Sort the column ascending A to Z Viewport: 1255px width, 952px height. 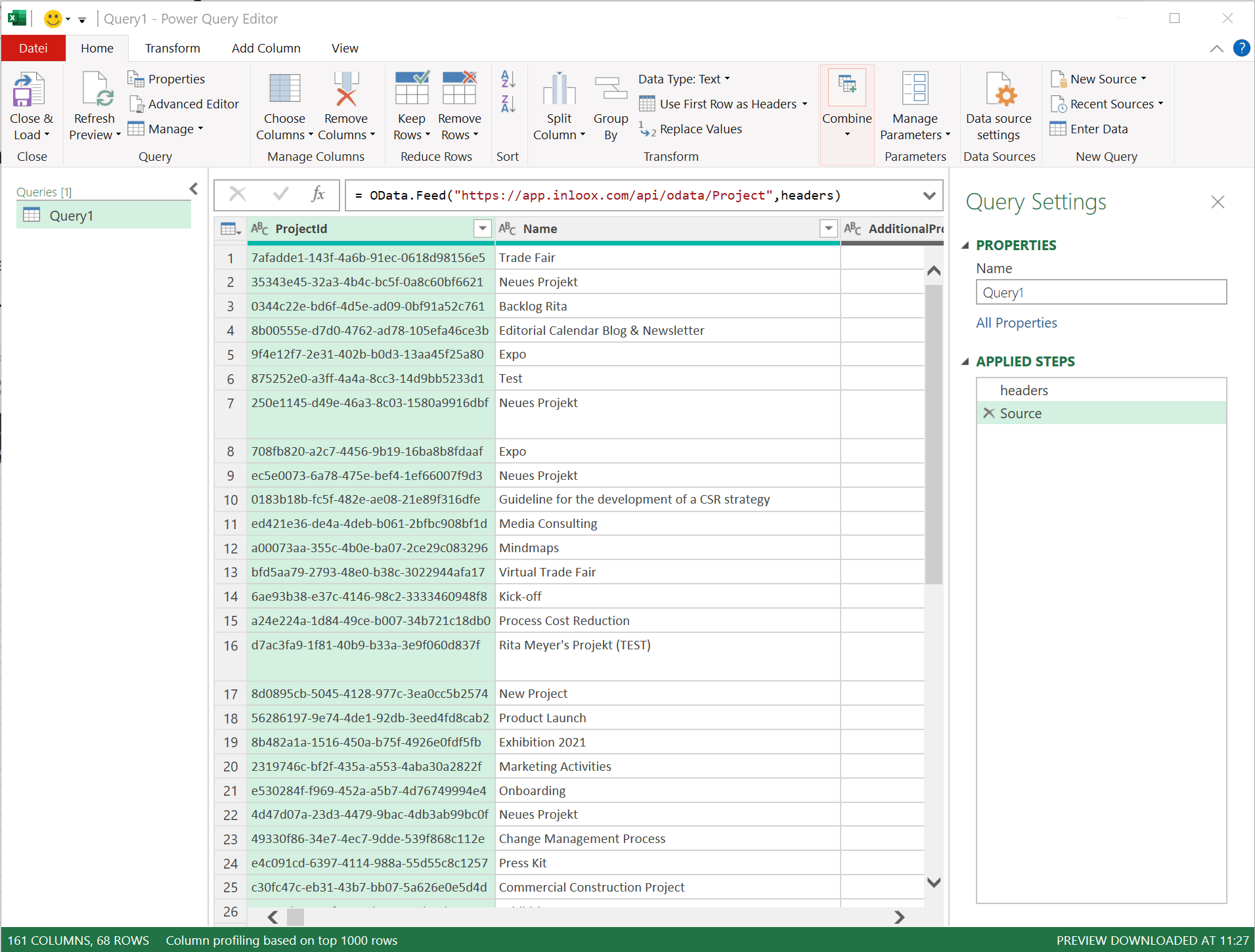click(x=508, y=79)
